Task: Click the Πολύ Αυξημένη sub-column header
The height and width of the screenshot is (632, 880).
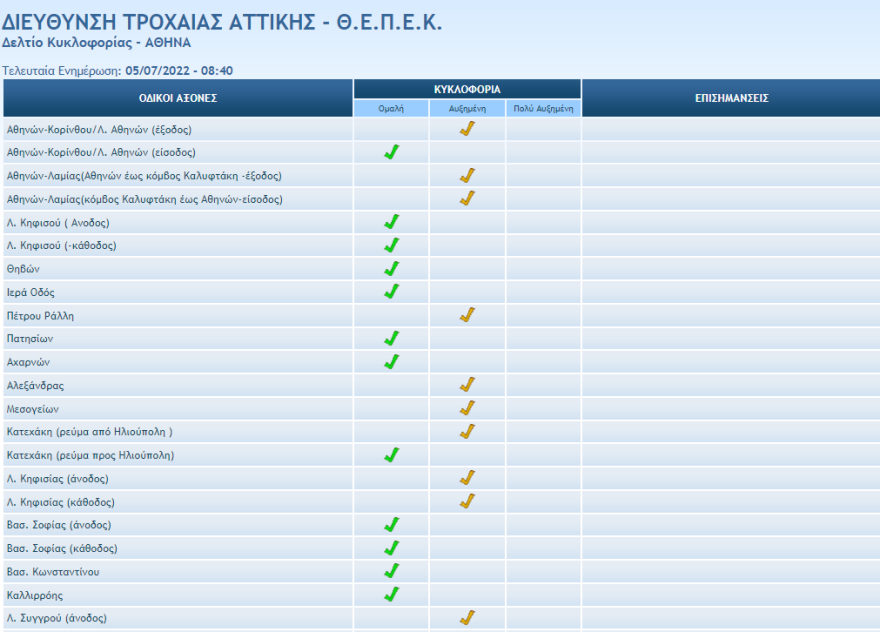Action: [543, 108]
